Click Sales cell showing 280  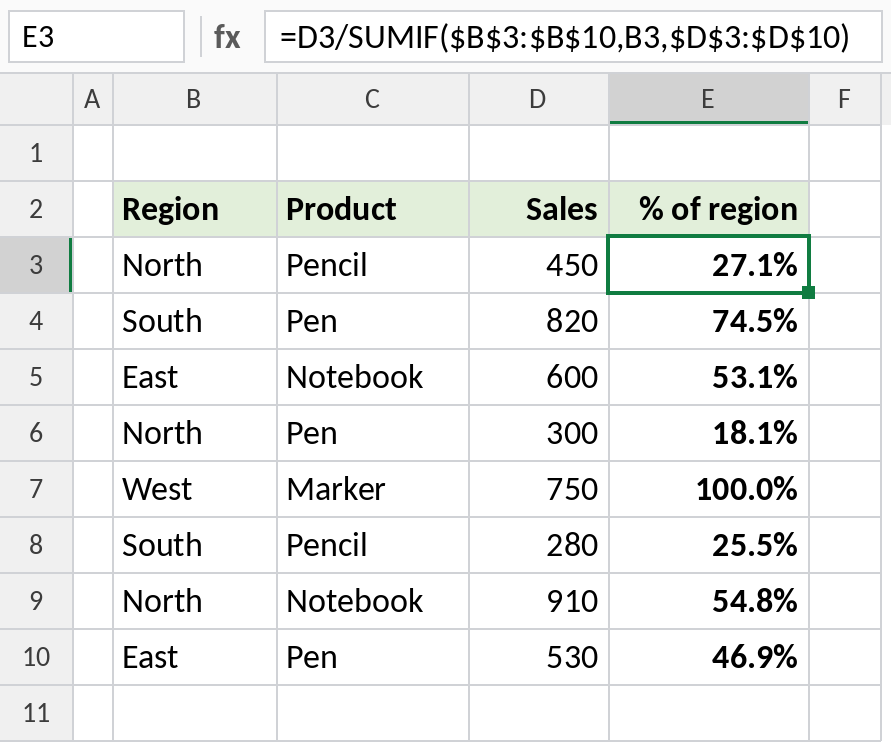(x=539, y=545)
